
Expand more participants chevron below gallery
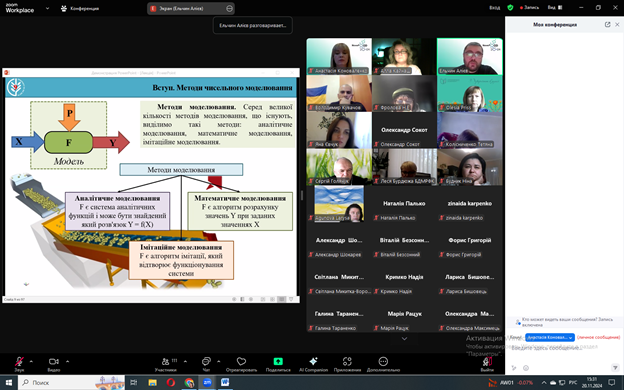point(404,339)
